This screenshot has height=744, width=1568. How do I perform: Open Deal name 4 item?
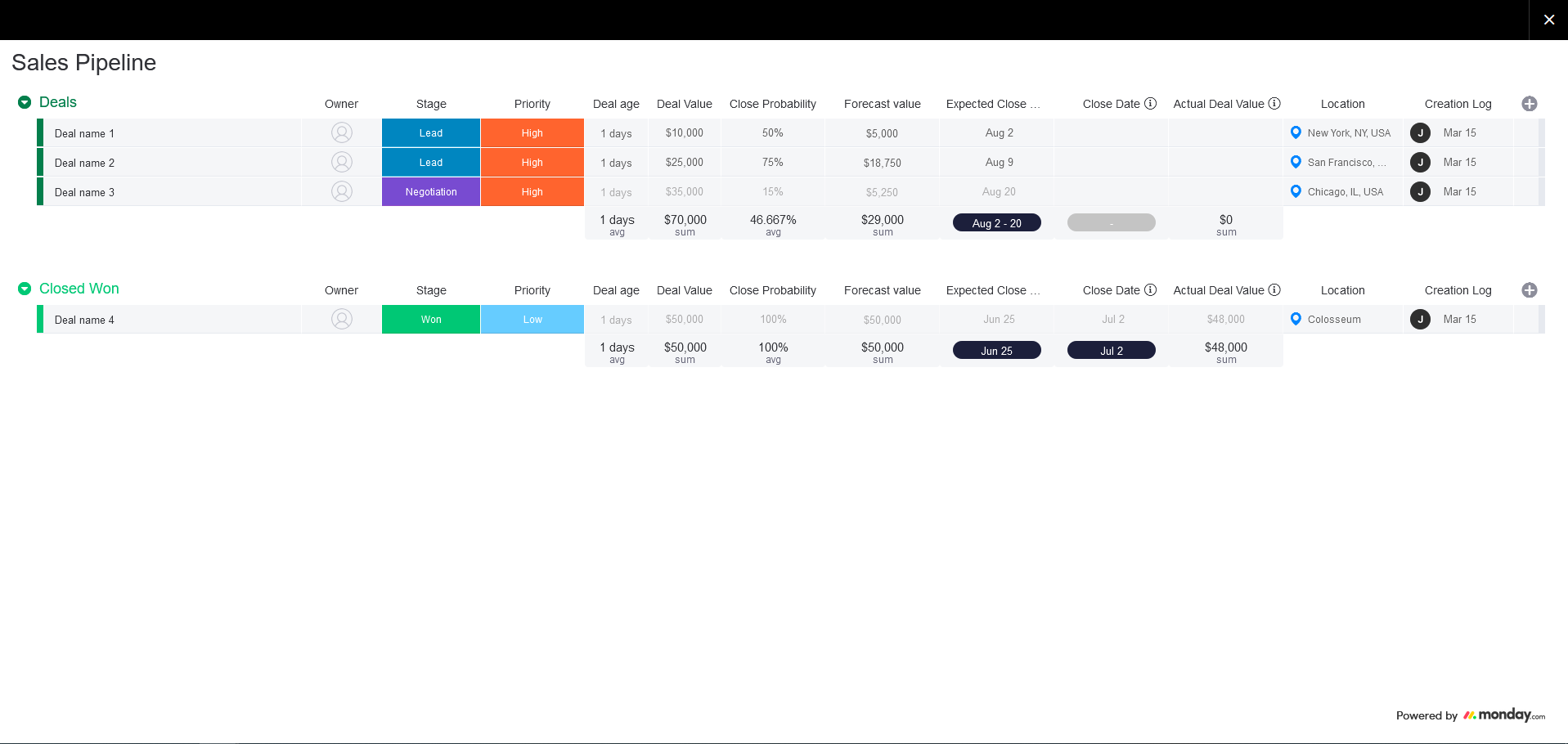[x=84, y=320]
